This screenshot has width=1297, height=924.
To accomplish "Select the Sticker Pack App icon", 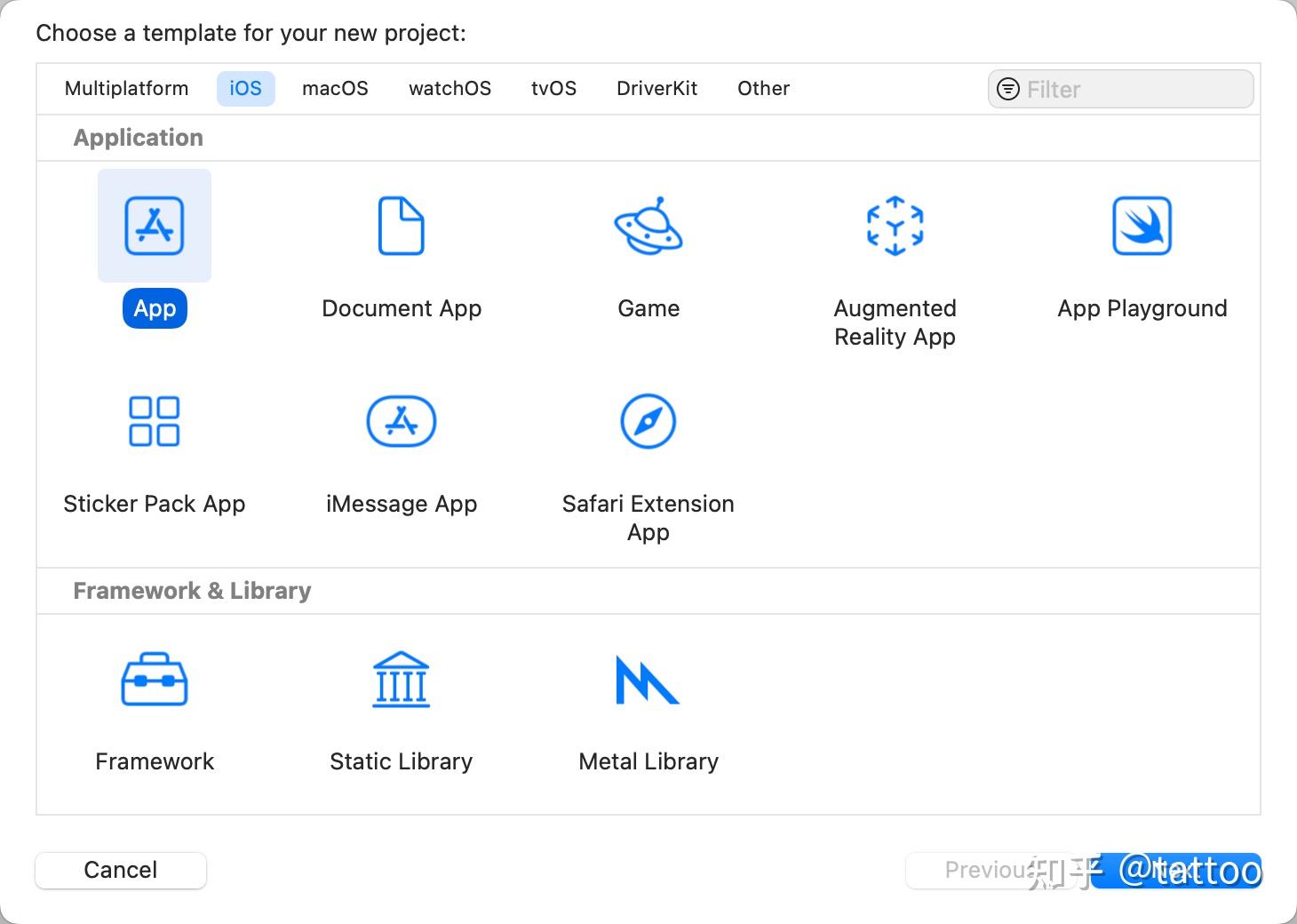I will click(x=155, y=421).
